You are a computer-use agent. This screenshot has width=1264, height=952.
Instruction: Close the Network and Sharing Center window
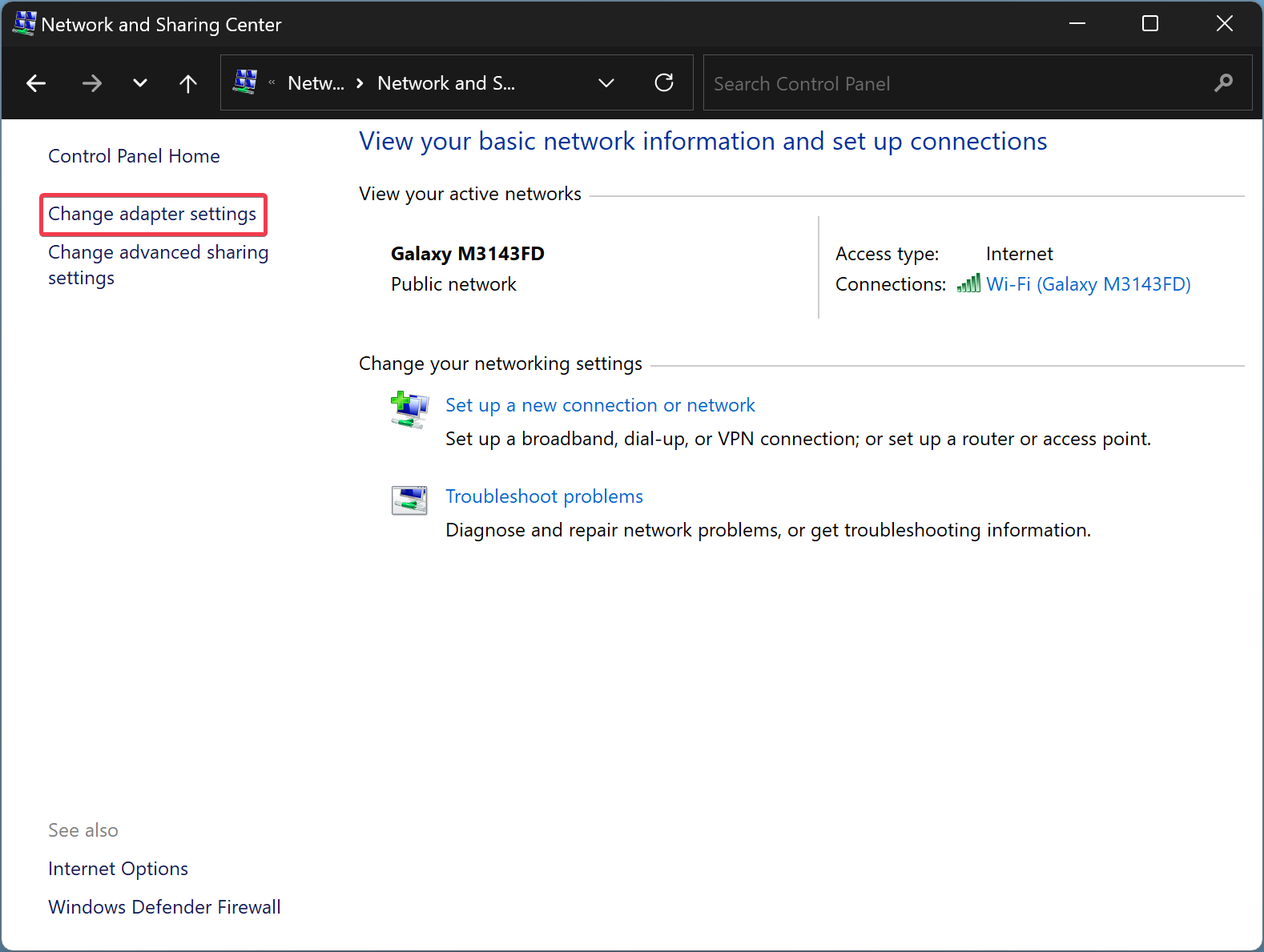click(x=1224, y=23)
